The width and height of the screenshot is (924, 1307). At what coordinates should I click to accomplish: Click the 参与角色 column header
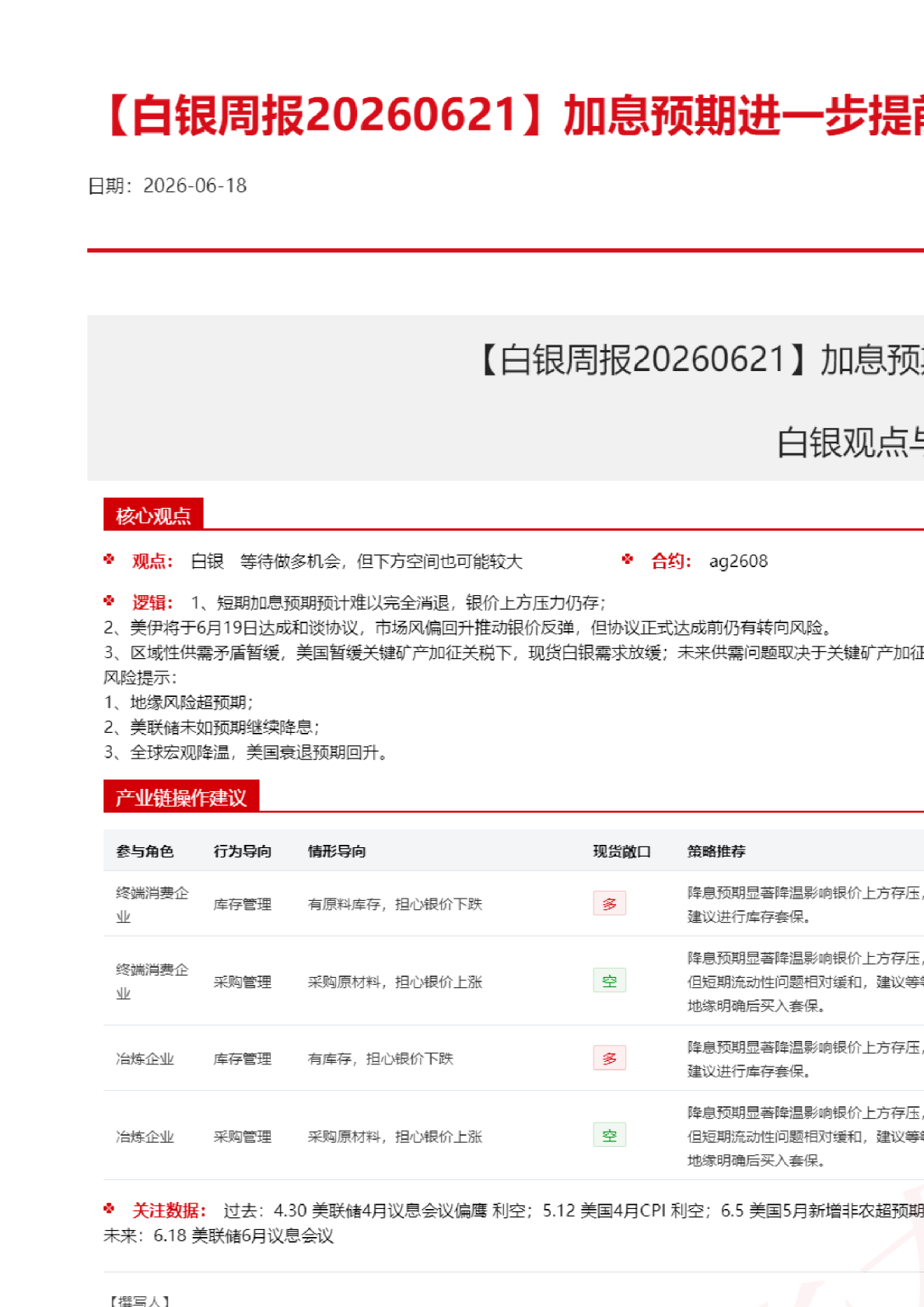[145, 851]
